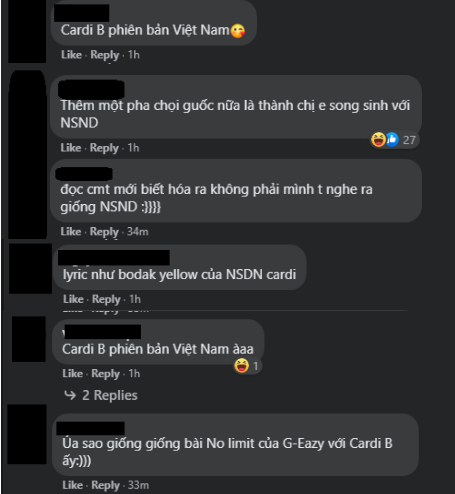Click the laughing emoji reaction with count 1
The image size is (455, 494).
242,366
